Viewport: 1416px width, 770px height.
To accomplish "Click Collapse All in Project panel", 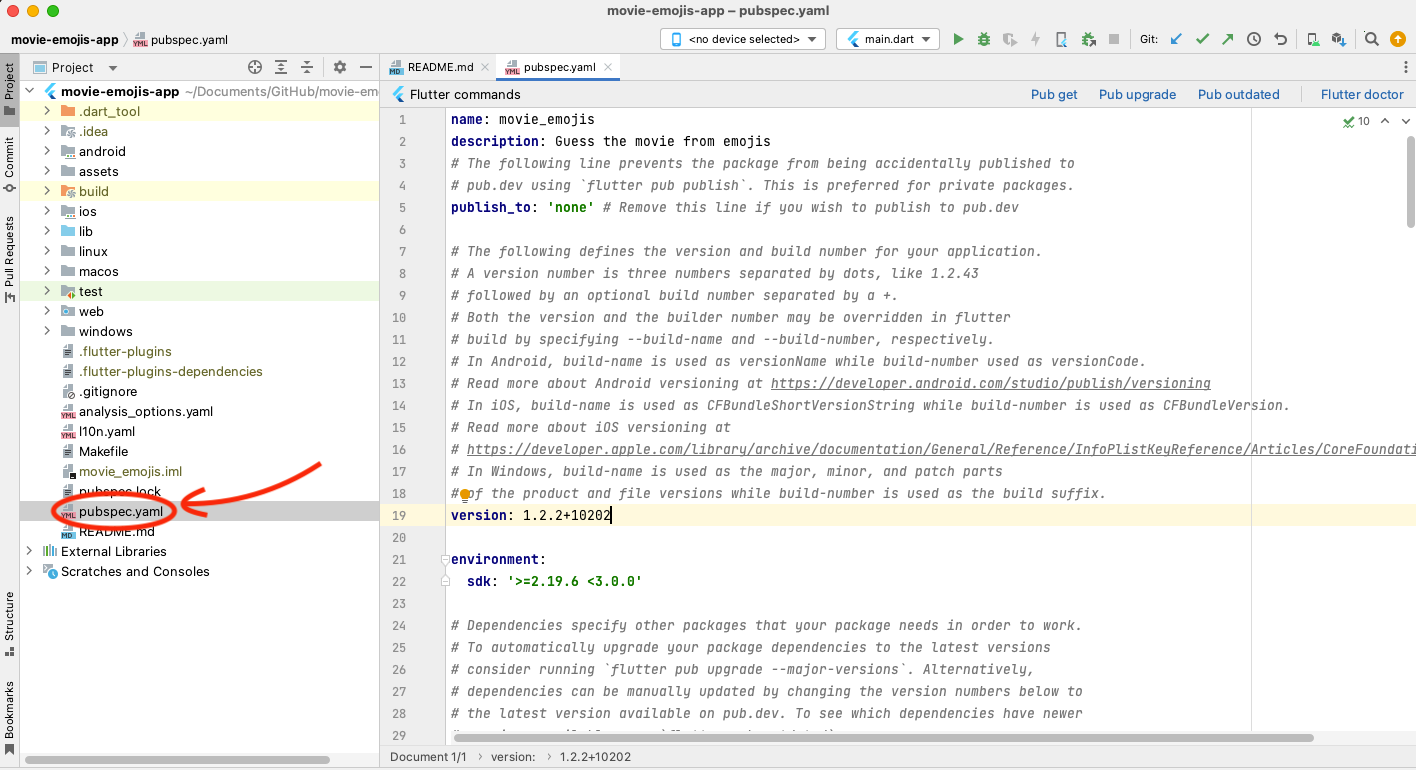I will (x=307, y=67).
